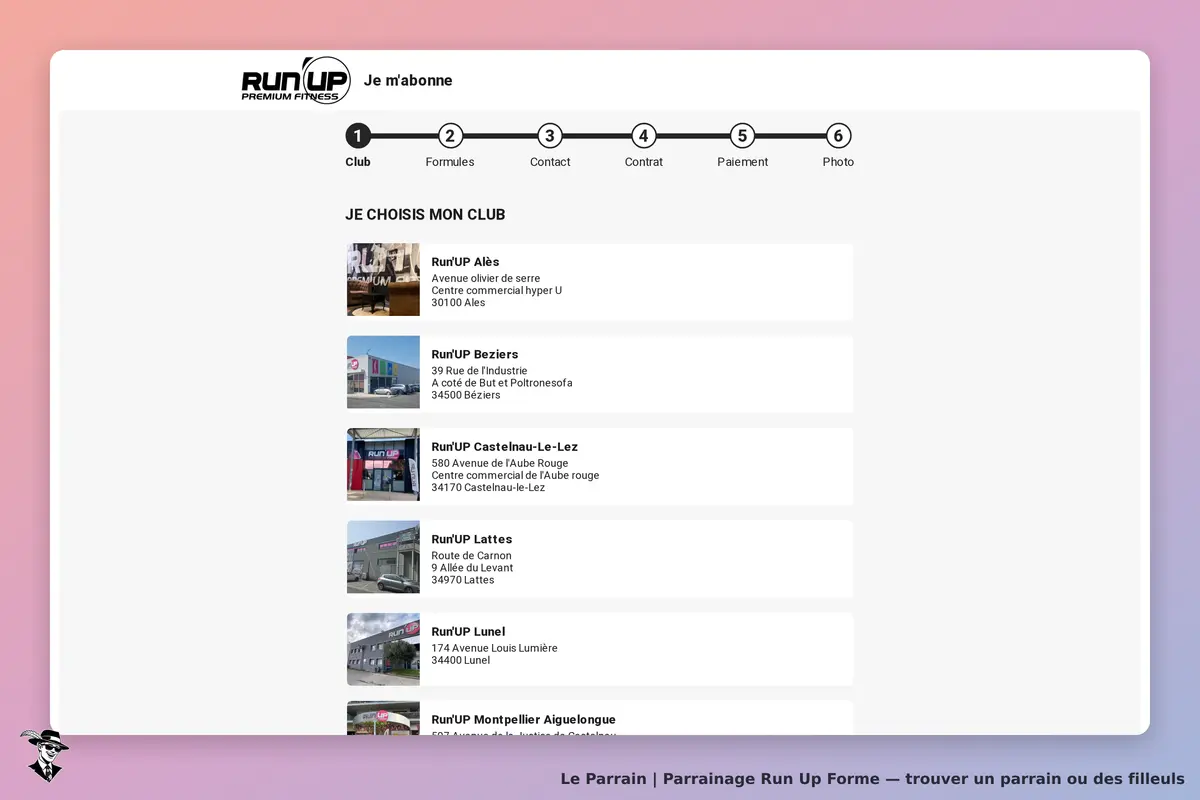Select step 1 Club circle

358,136
